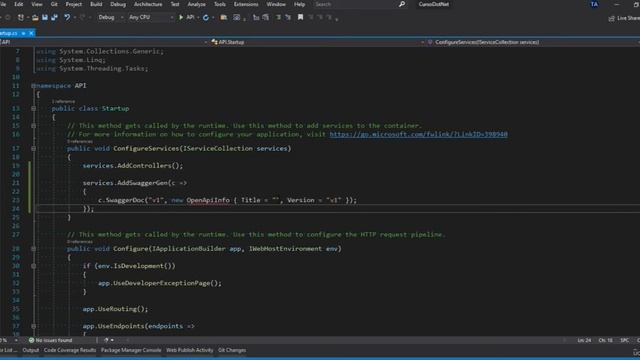Open the Build menu
Viewport: 640px width, 360px height.
point(96,4)
